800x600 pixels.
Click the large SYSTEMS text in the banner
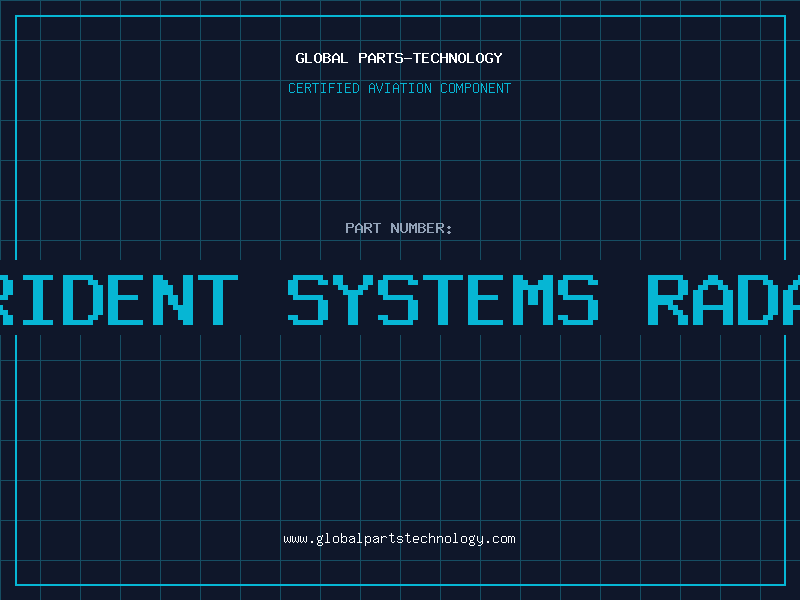(443, 299)
